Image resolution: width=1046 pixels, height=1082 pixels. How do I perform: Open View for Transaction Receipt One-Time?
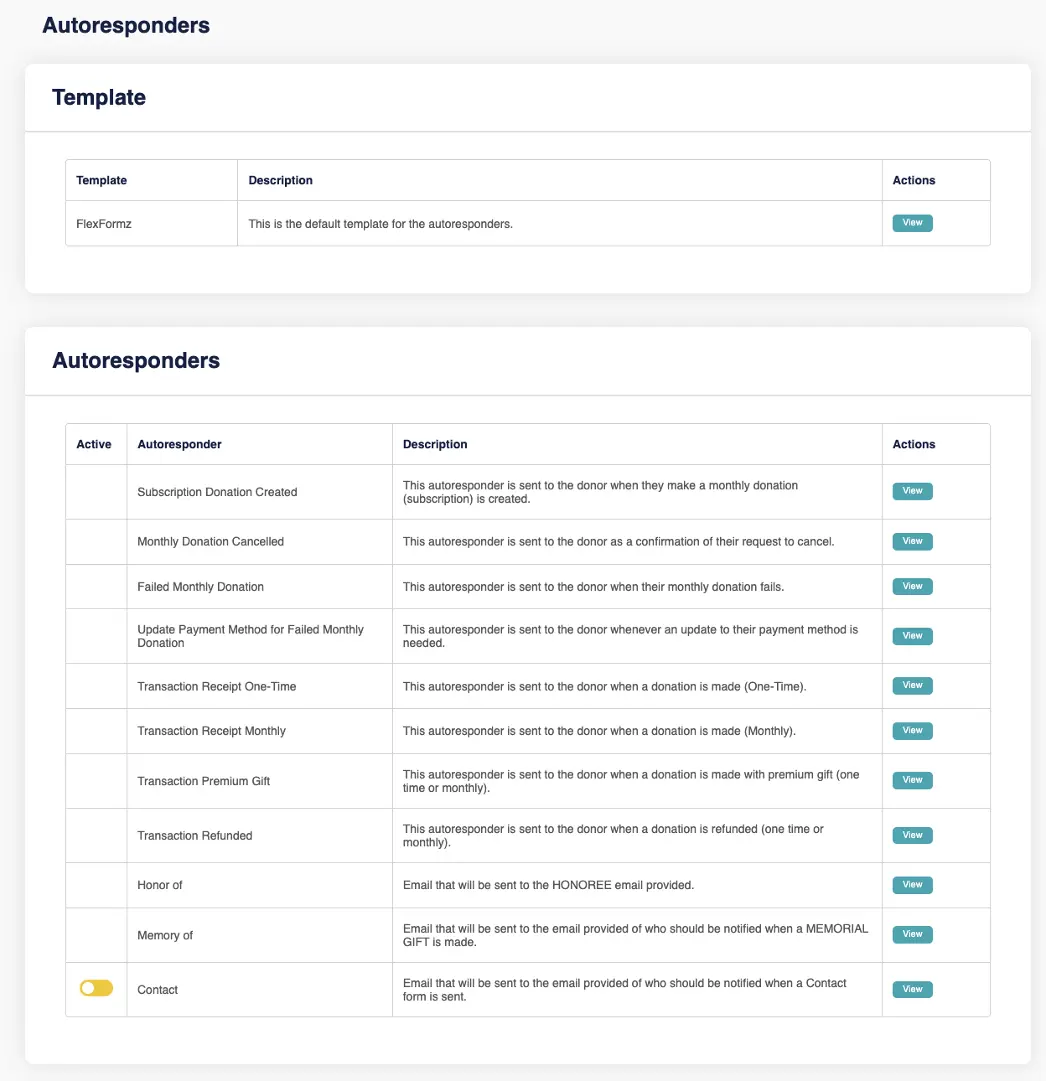912,686
